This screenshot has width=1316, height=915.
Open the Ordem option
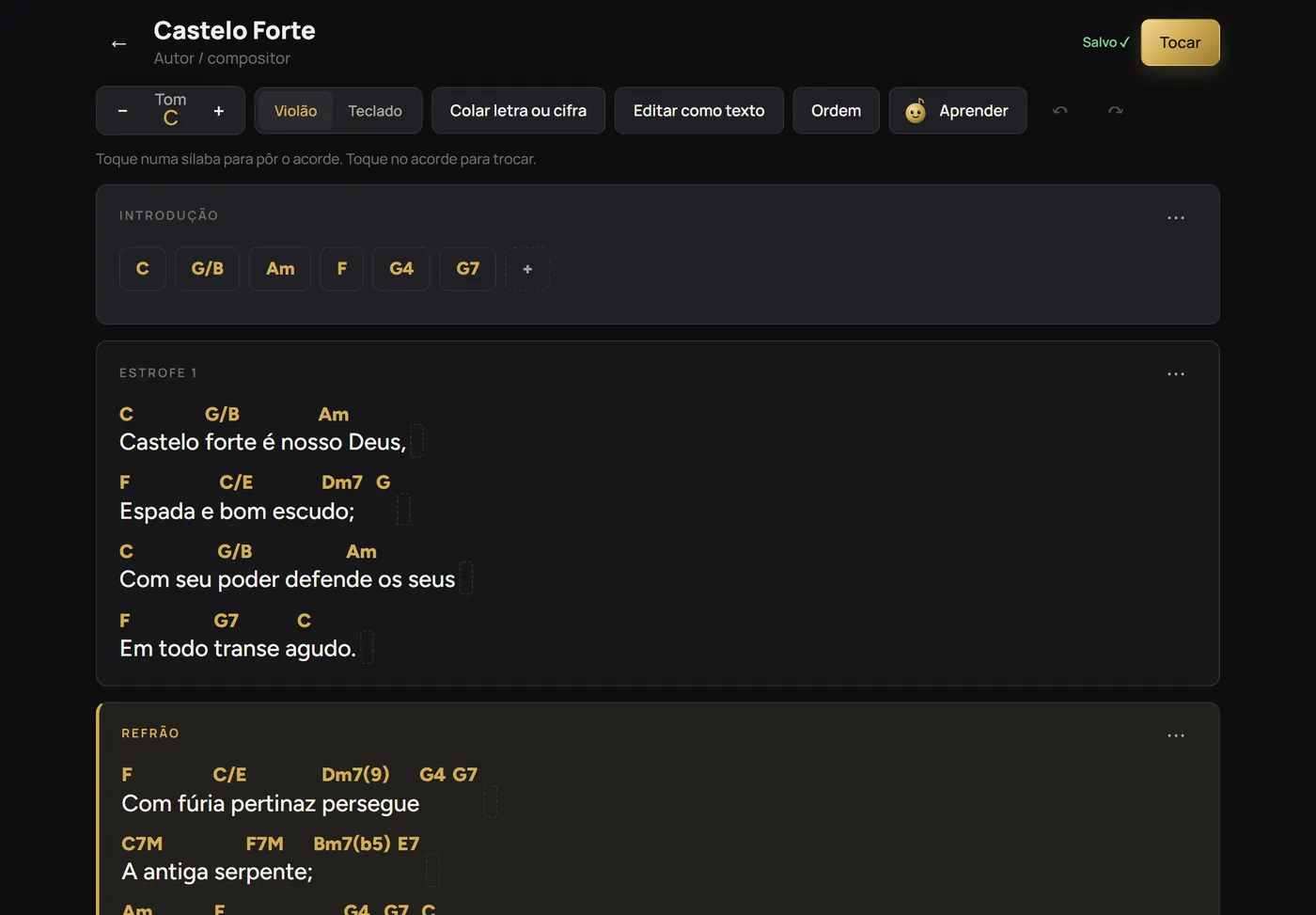[x=836, y=111]
